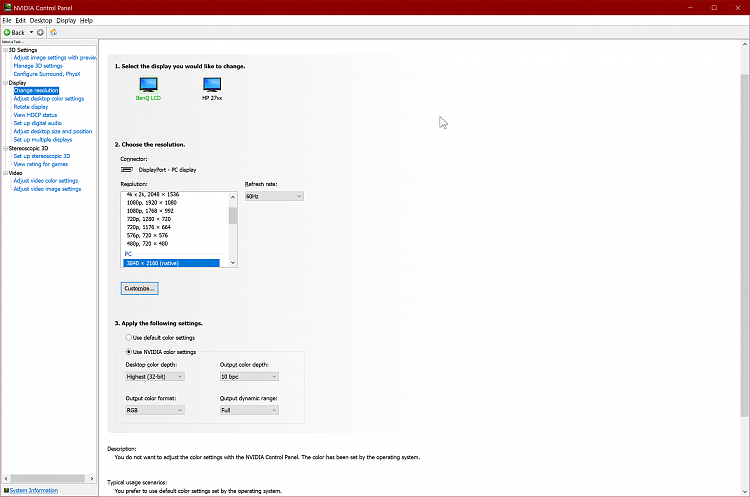Open Output color format dropdown
Image resolution: width=750 pixels, height=497 pixels.
[155, 410]
